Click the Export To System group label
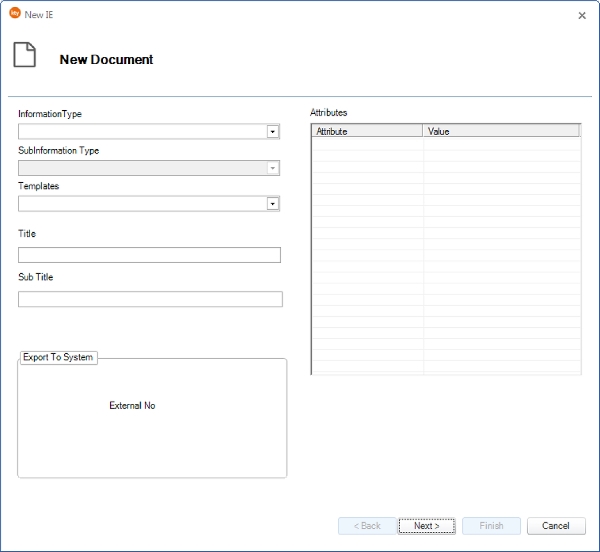This screenshot has width=600, height=552. [58, 357]
